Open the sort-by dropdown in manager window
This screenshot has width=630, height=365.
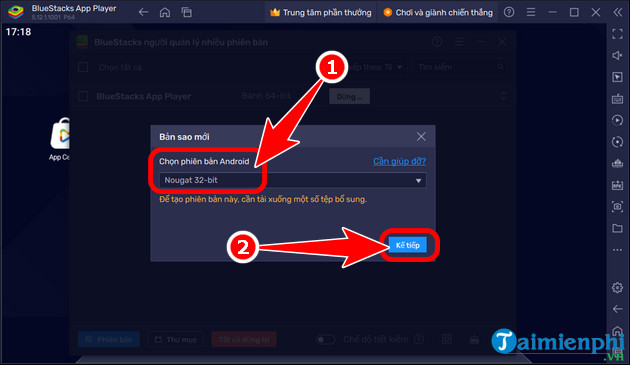tap(374, 67)
